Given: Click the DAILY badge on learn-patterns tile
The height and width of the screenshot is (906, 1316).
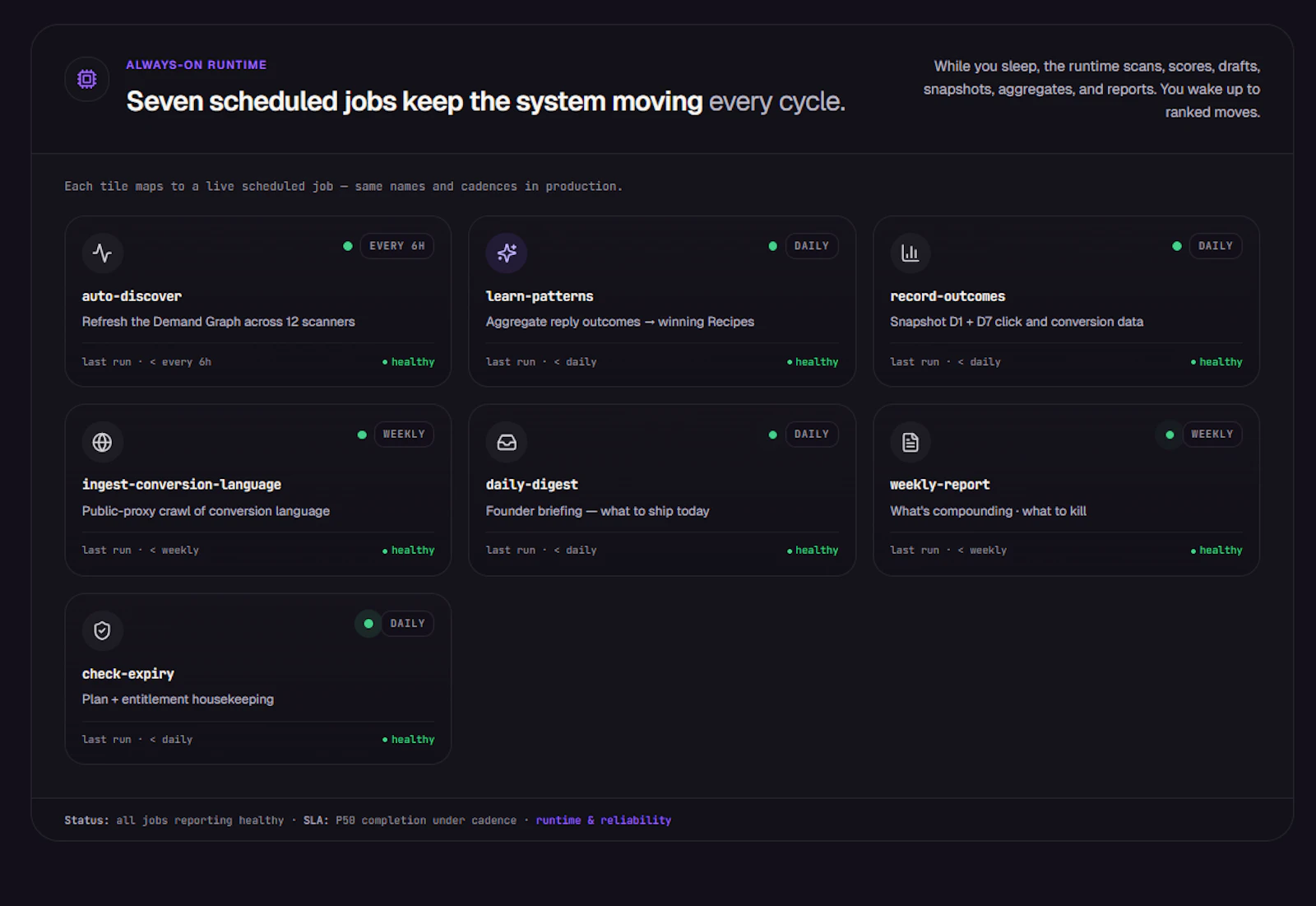Looking at the screenshot, I should pyautogui.click(x=812, y=246).
